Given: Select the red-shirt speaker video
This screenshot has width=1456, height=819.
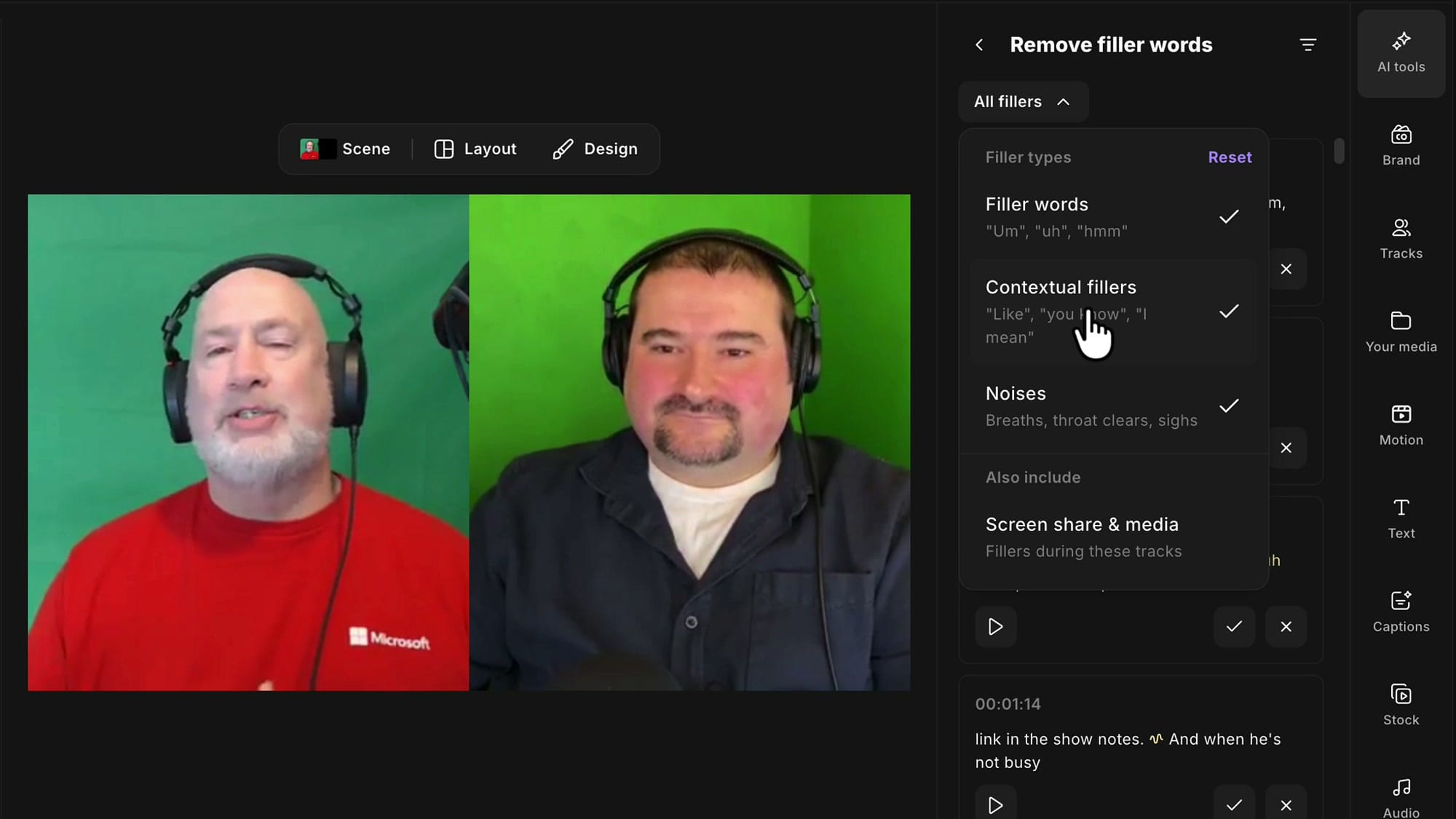Looking at the screenshot, I should tap(248, 443).
